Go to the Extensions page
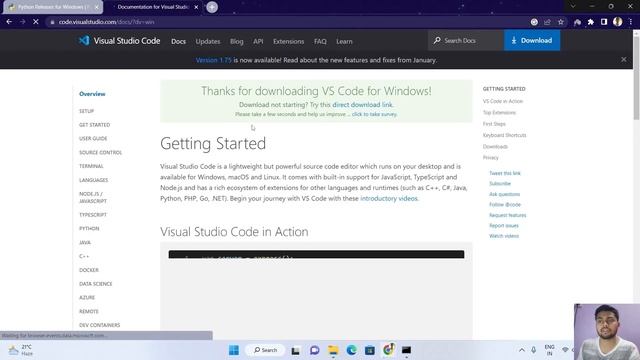The width and height of the screenshot is (640, 360). tap(289, 41)
